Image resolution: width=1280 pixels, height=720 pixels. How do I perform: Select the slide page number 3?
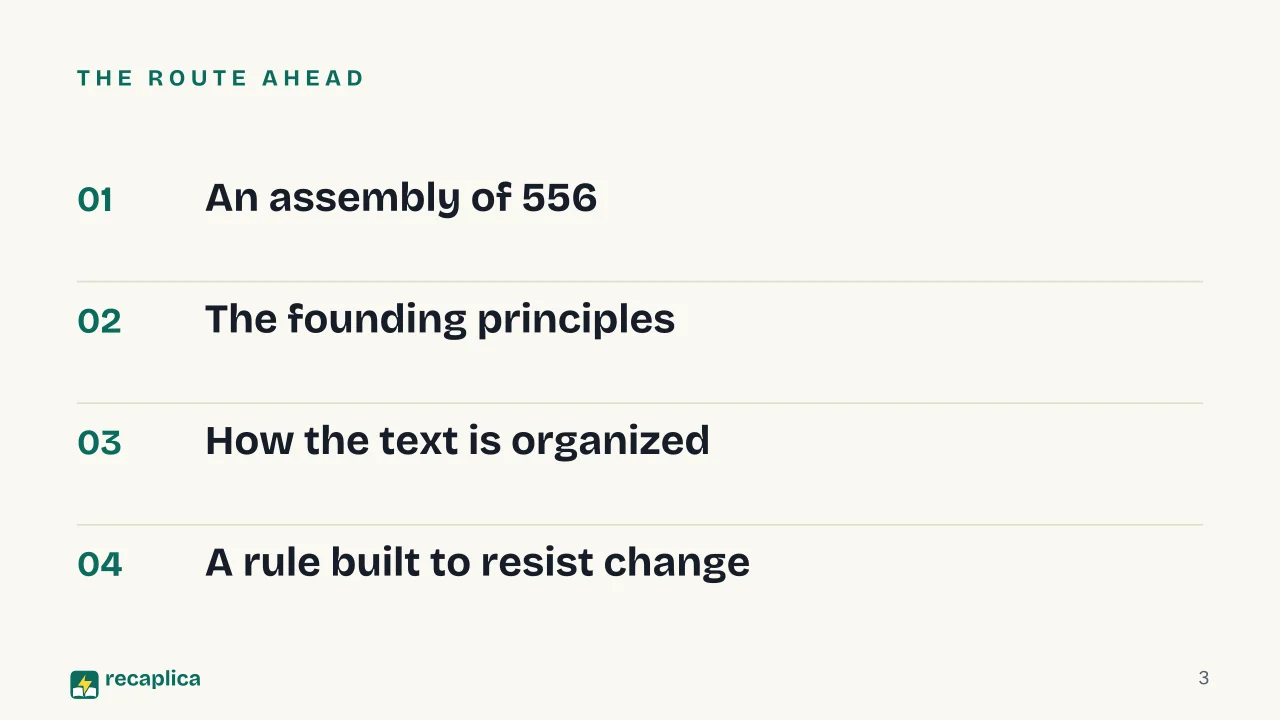(1203, 678)
